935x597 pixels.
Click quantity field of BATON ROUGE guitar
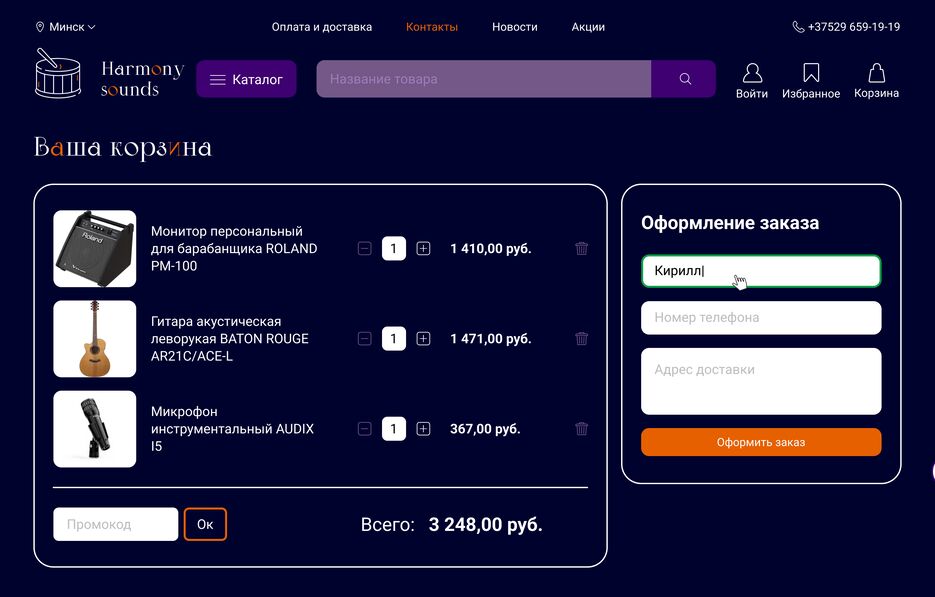pyautogui.click(x=394, y=339)
